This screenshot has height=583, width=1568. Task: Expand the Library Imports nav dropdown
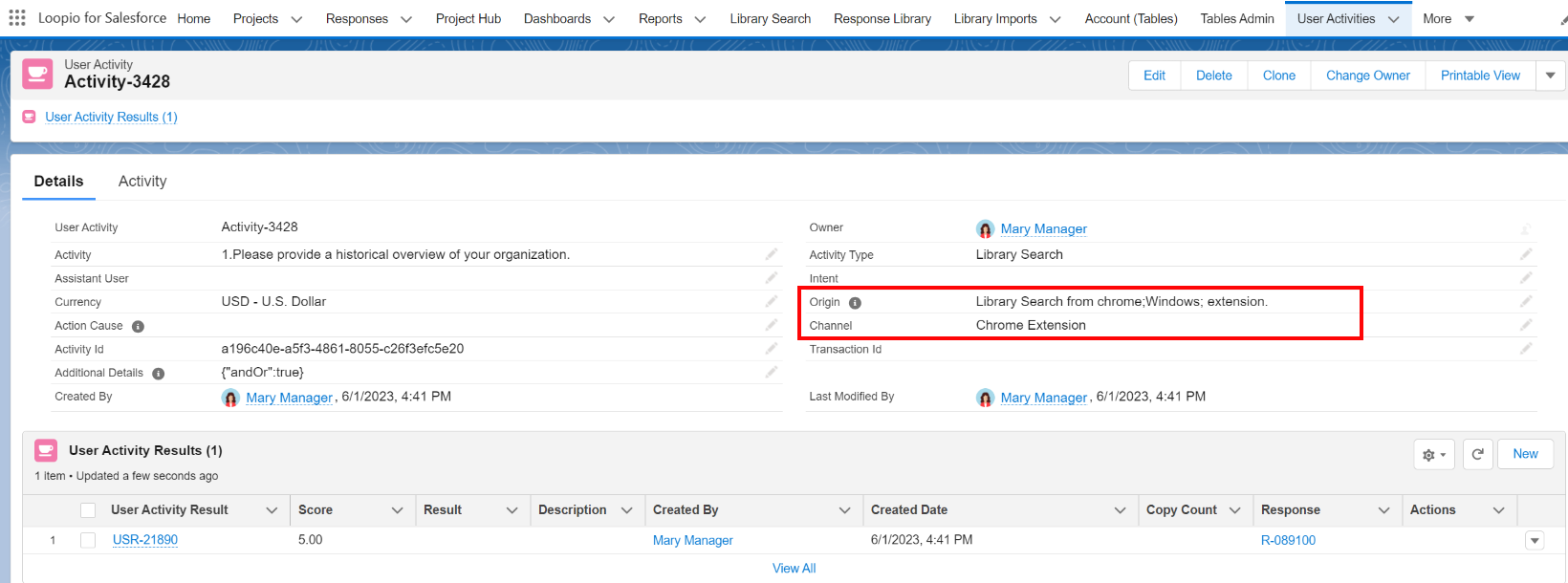[x=1055, y=19]
